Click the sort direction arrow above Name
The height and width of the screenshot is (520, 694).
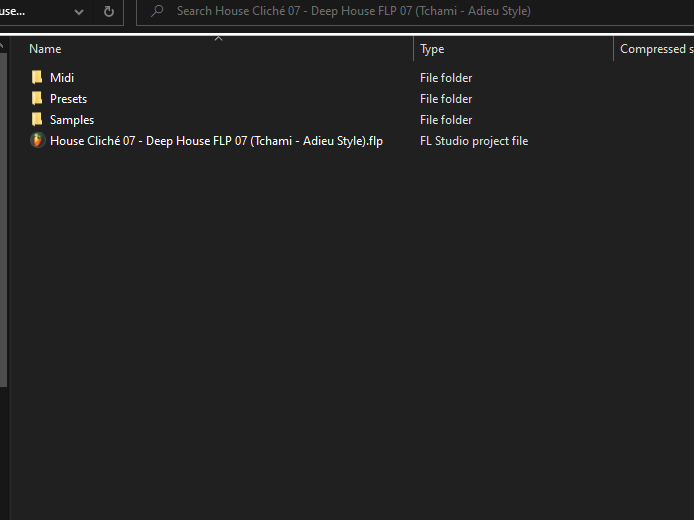[218, 39]
